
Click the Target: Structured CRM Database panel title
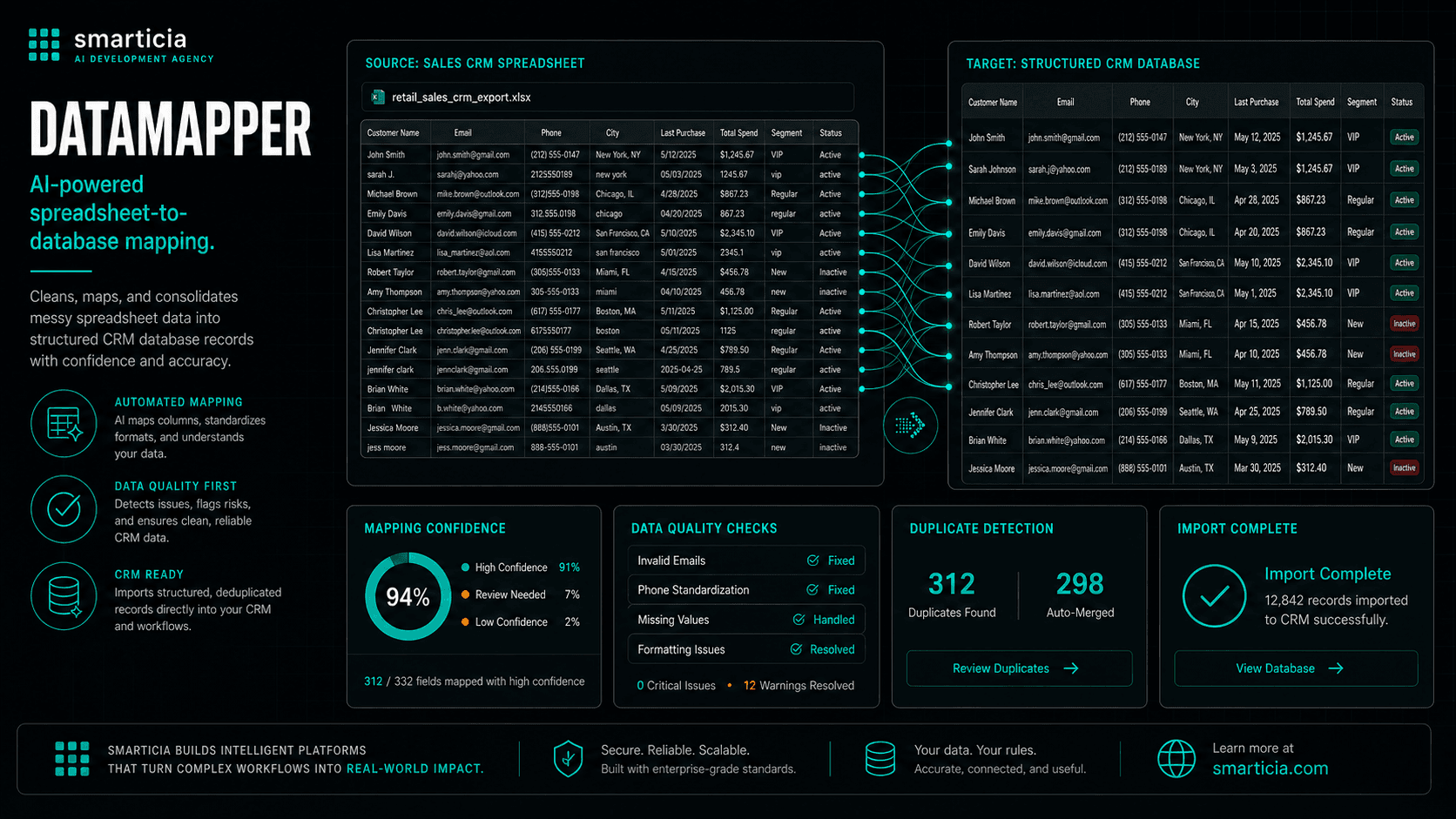tap(1082, 64)
